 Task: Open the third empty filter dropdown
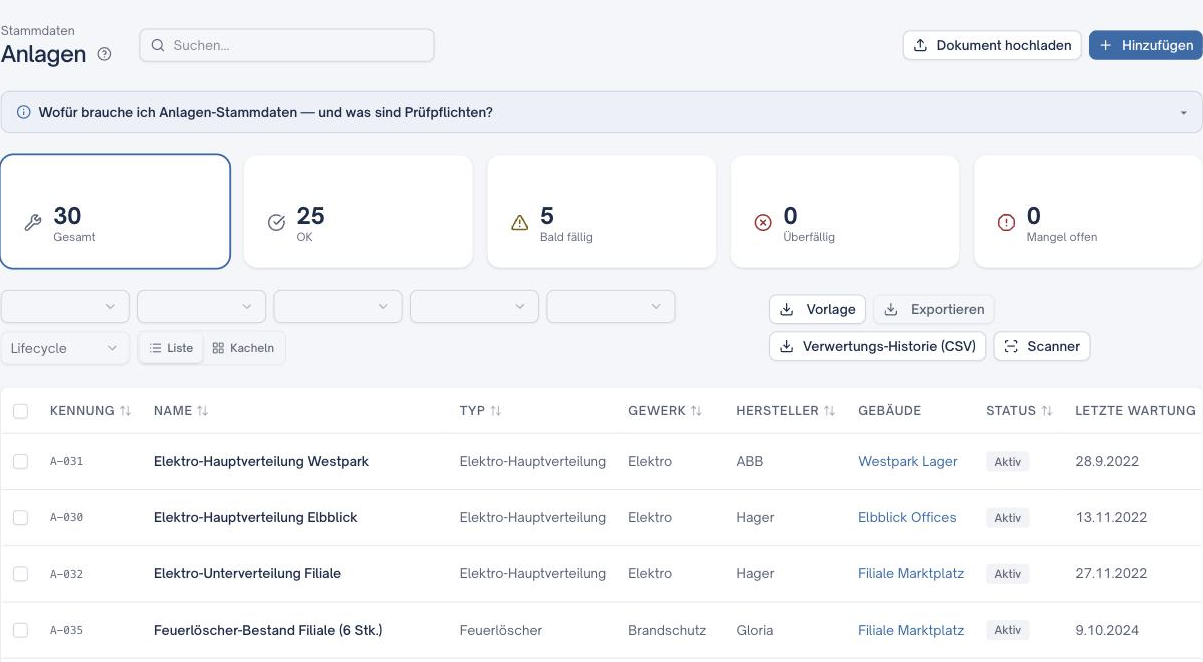tap(338, 306)
